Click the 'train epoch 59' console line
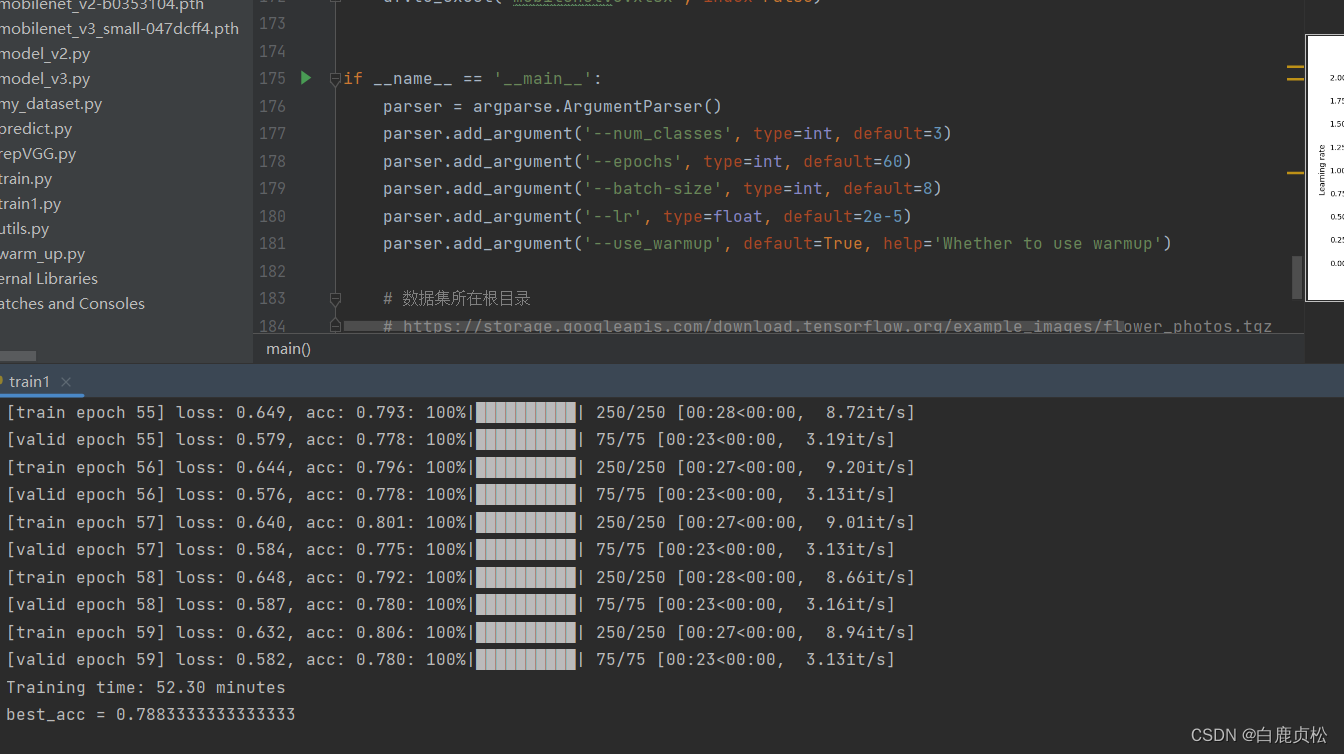 pos(460,632)
